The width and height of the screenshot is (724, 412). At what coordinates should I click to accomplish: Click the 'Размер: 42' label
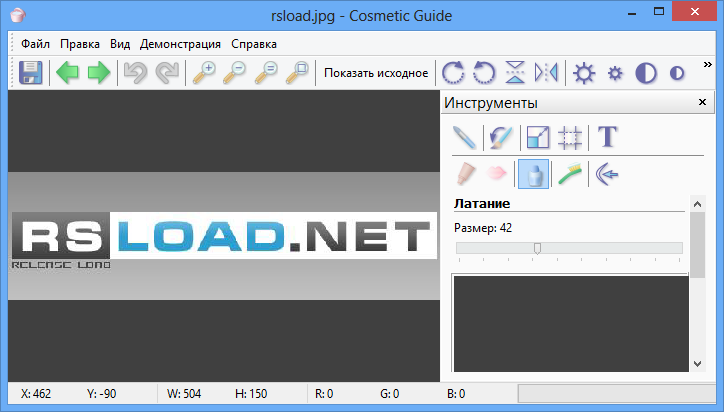click(x=483, y=228)
